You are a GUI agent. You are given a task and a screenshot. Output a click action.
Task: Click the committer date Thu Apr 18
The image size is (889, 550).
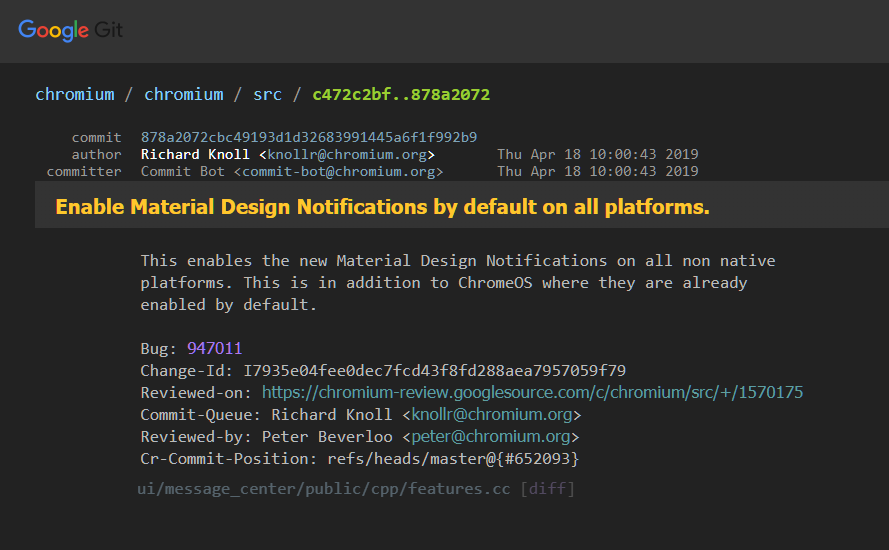coord(598,171)
